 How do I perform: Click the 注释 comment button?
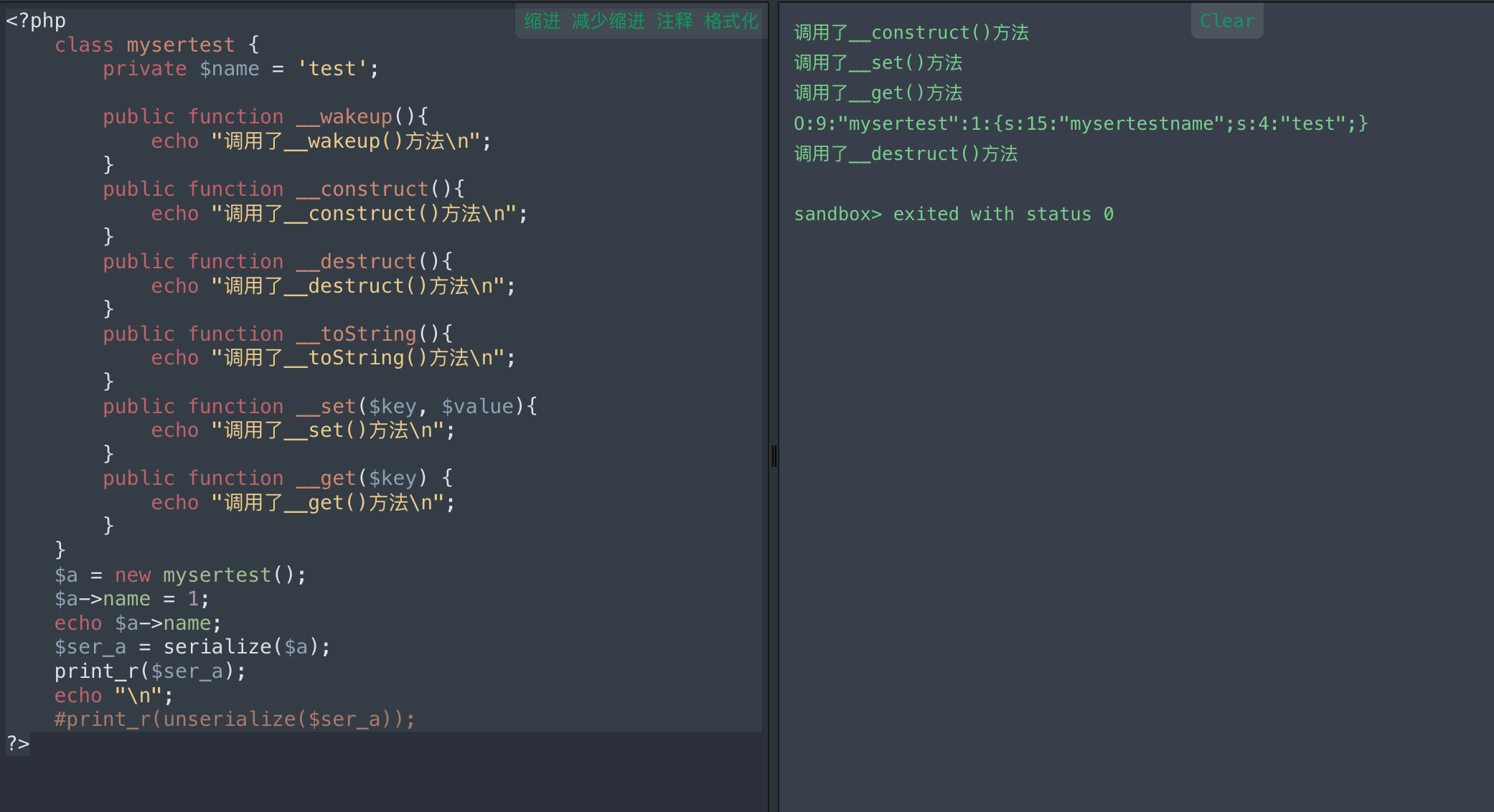coord(675,22)
